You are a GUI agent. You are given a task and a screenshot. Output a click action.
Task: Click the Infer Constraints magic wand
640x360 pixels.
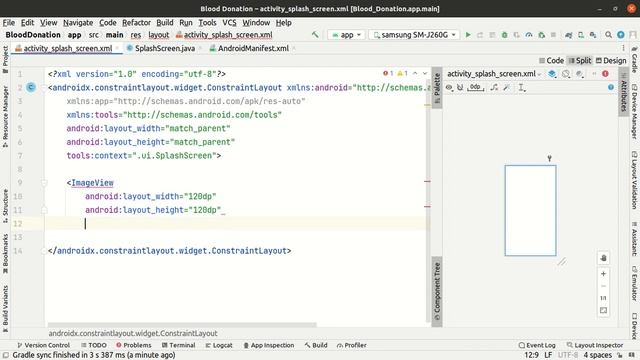click(507, 87)
